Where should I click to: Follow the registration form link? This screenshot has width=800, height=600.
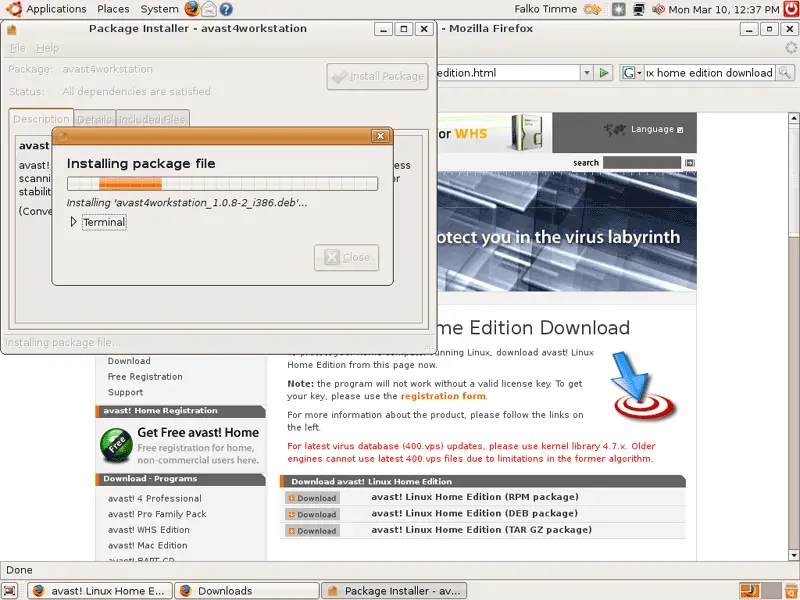click(443, 396)
